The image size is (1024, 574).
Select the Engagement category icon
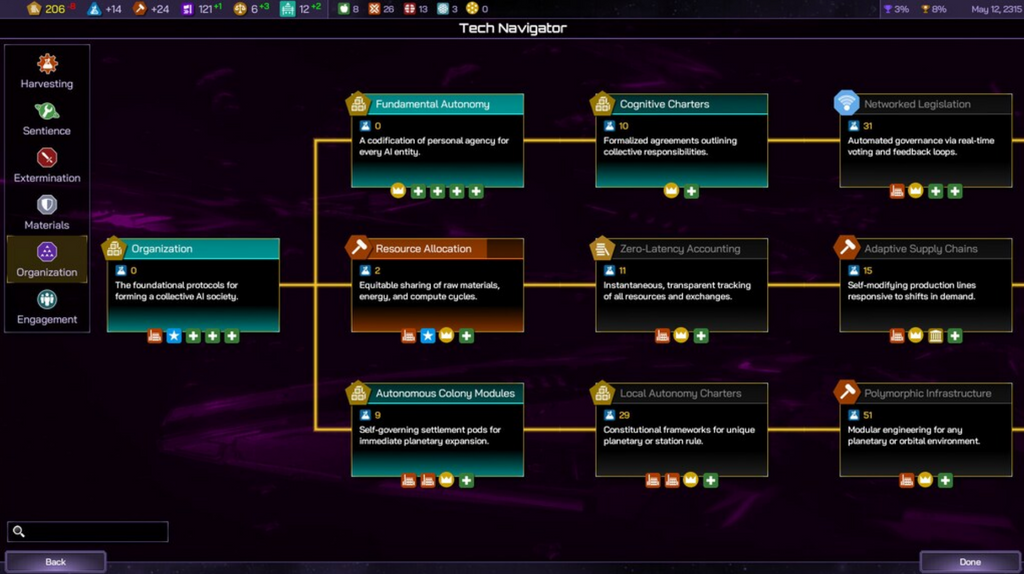46,299
